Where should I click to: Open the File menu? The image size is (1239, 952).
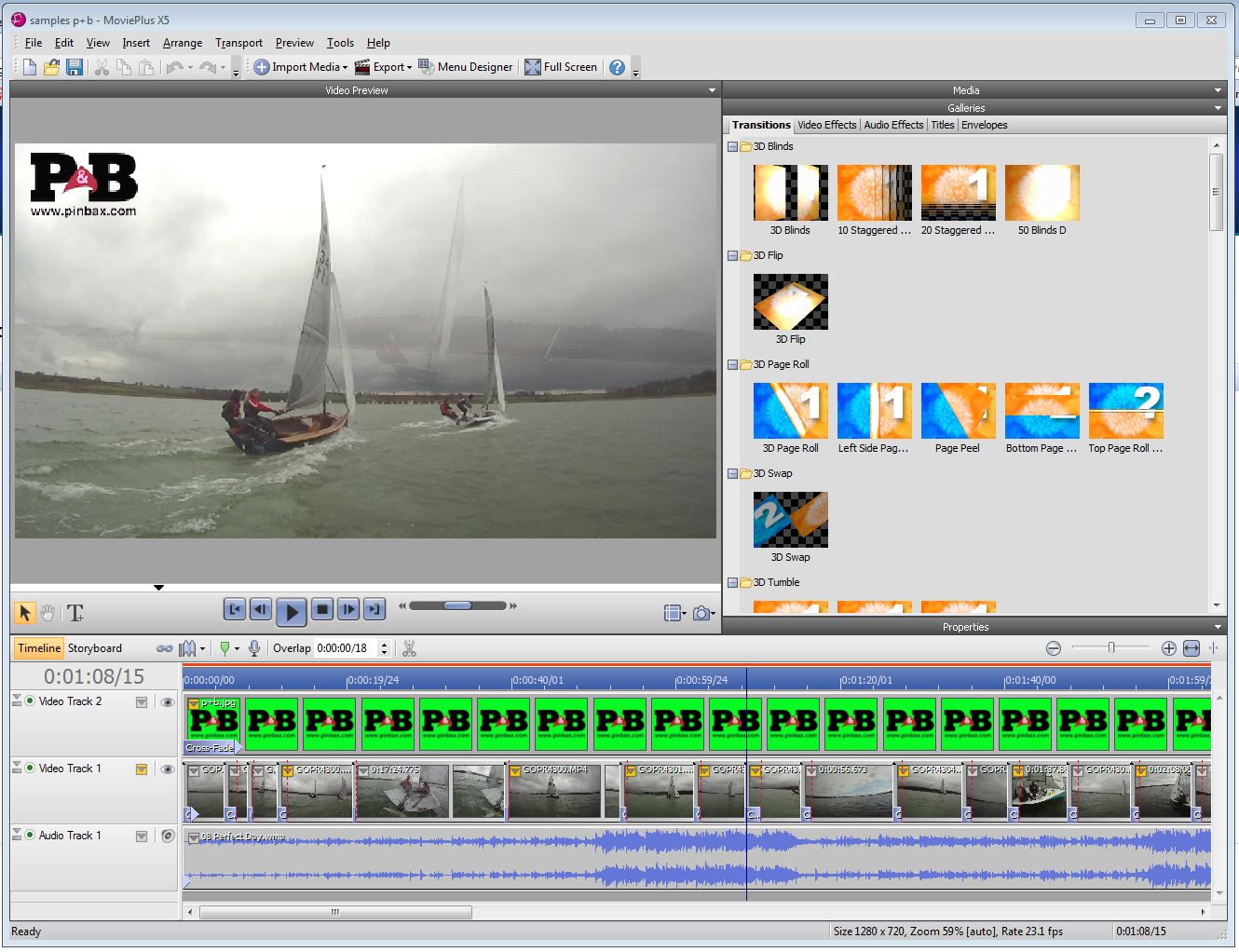coord(34,43)
